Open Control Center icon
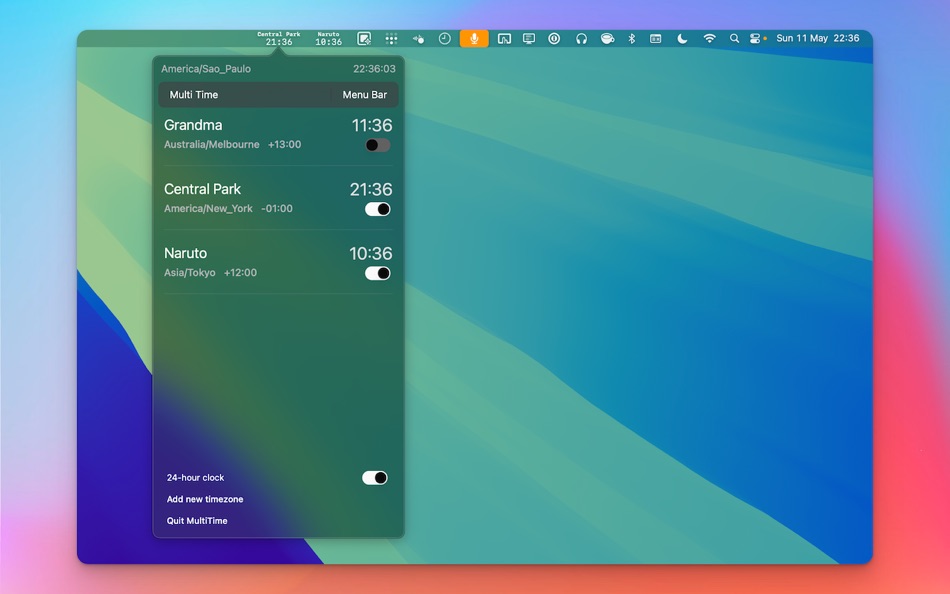This screenshot has height=594, width=950. click(x=755, y=39)
